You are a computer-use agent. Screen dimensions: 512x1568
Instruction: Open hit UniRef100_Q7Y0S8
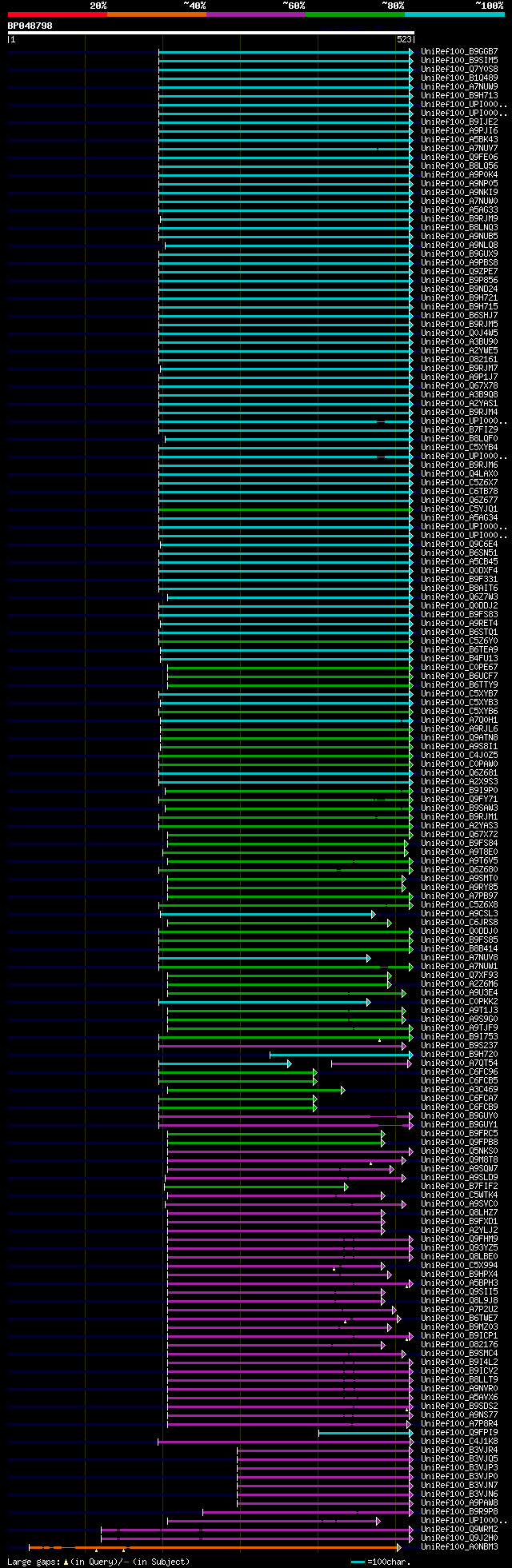click(x=459, y=69)
